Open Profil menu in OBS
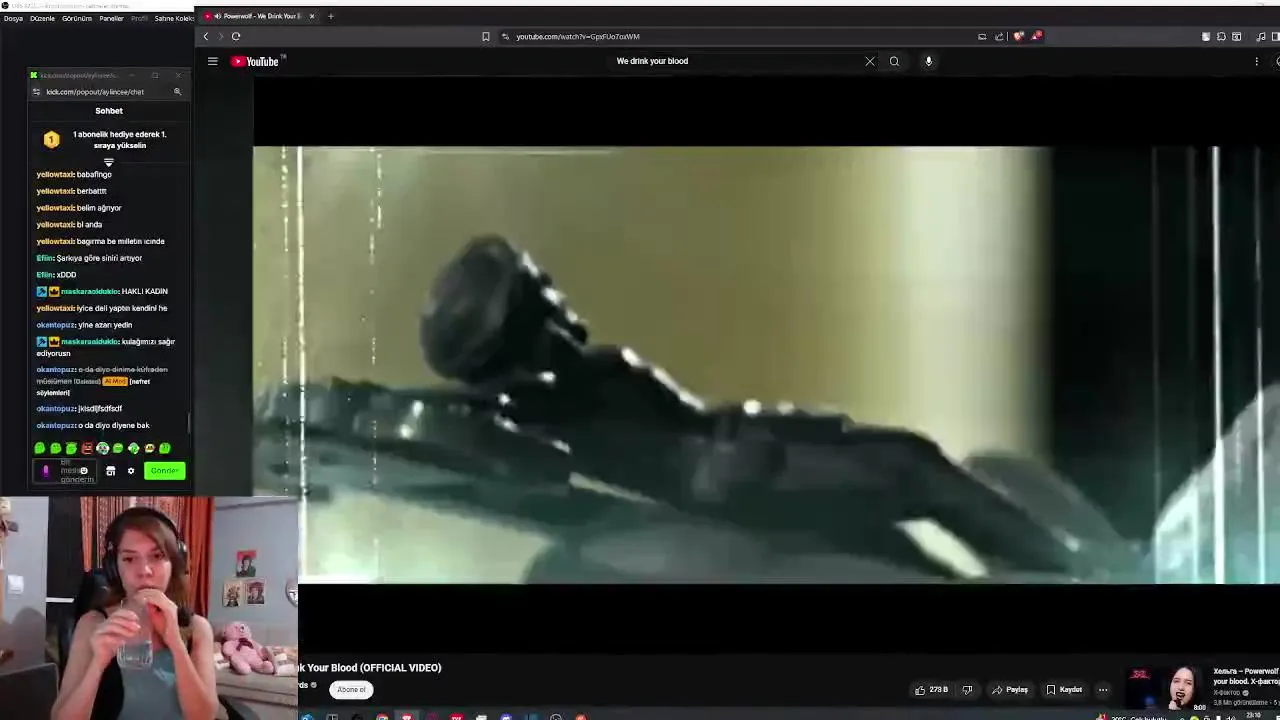This screenshot has width=1280, height=720. click(139, 18)
